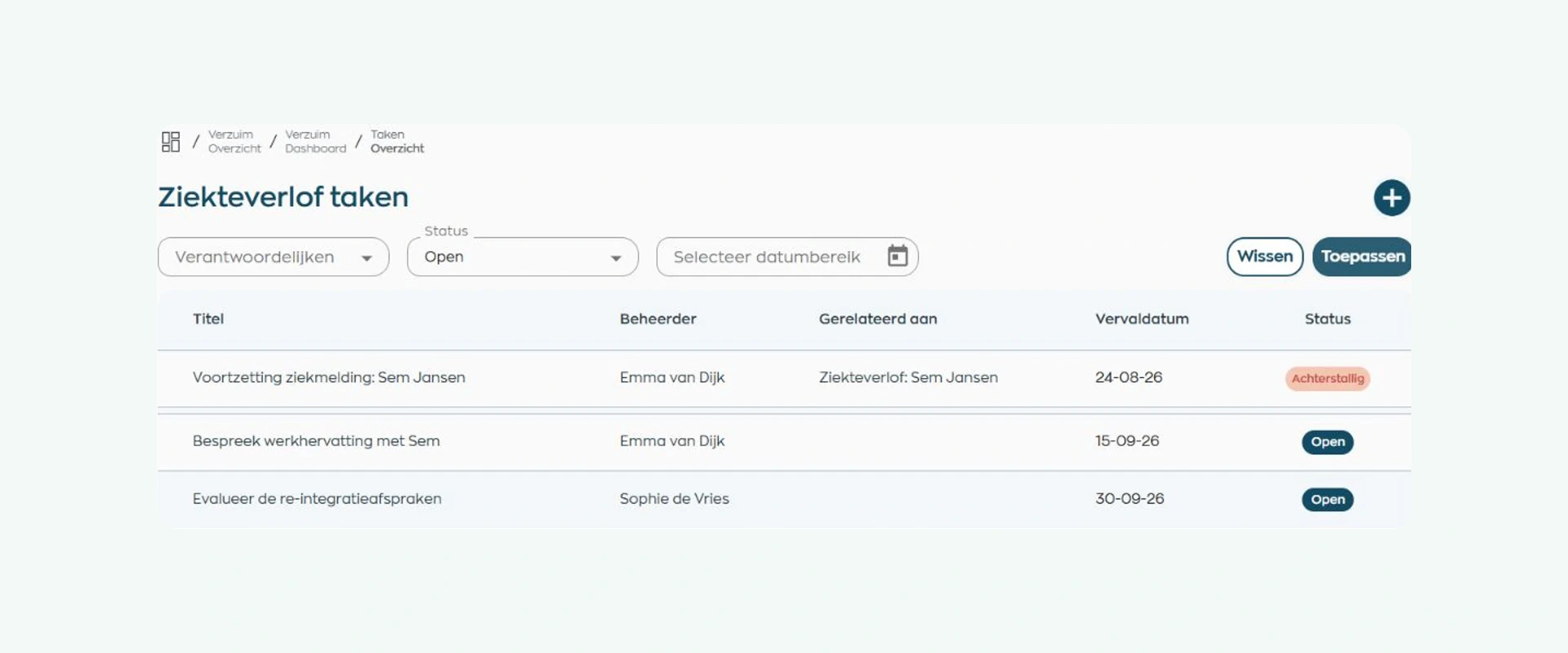Click Emma van Dijk in Voortzetting row
Screen dimensions: 1568x653
click(x=672, y=378)
